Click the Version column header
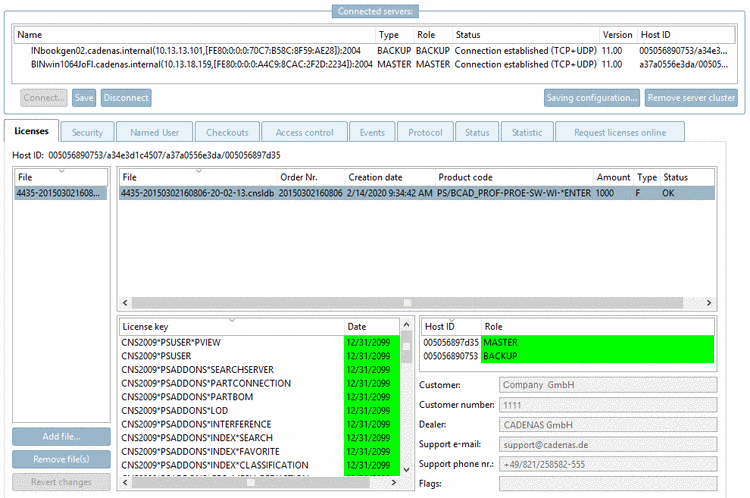750x498 pixels. tap(618, 35)
